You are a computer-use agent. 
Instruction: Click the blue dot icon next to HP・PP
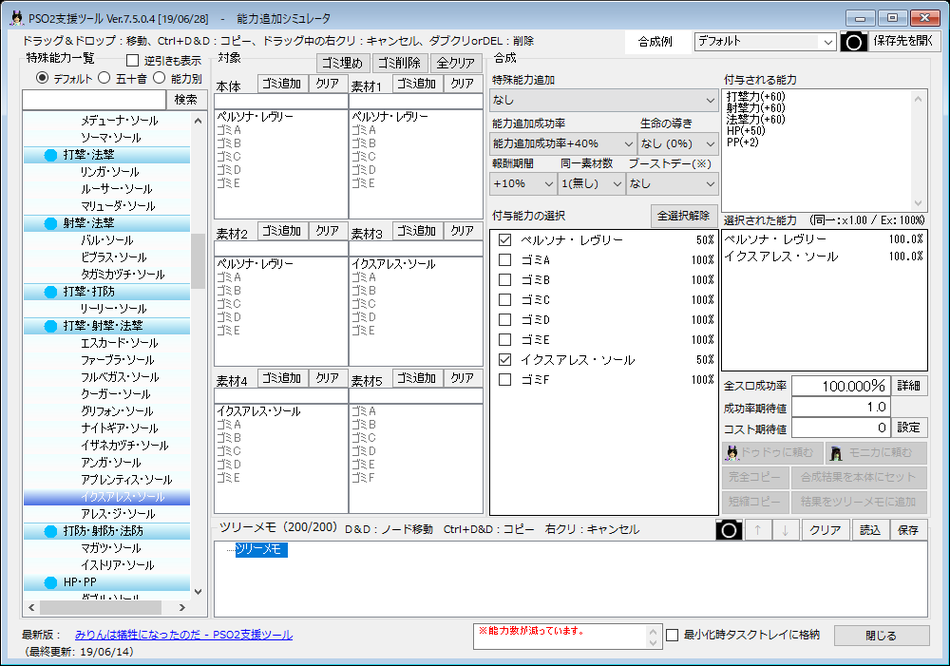(51, 582)
